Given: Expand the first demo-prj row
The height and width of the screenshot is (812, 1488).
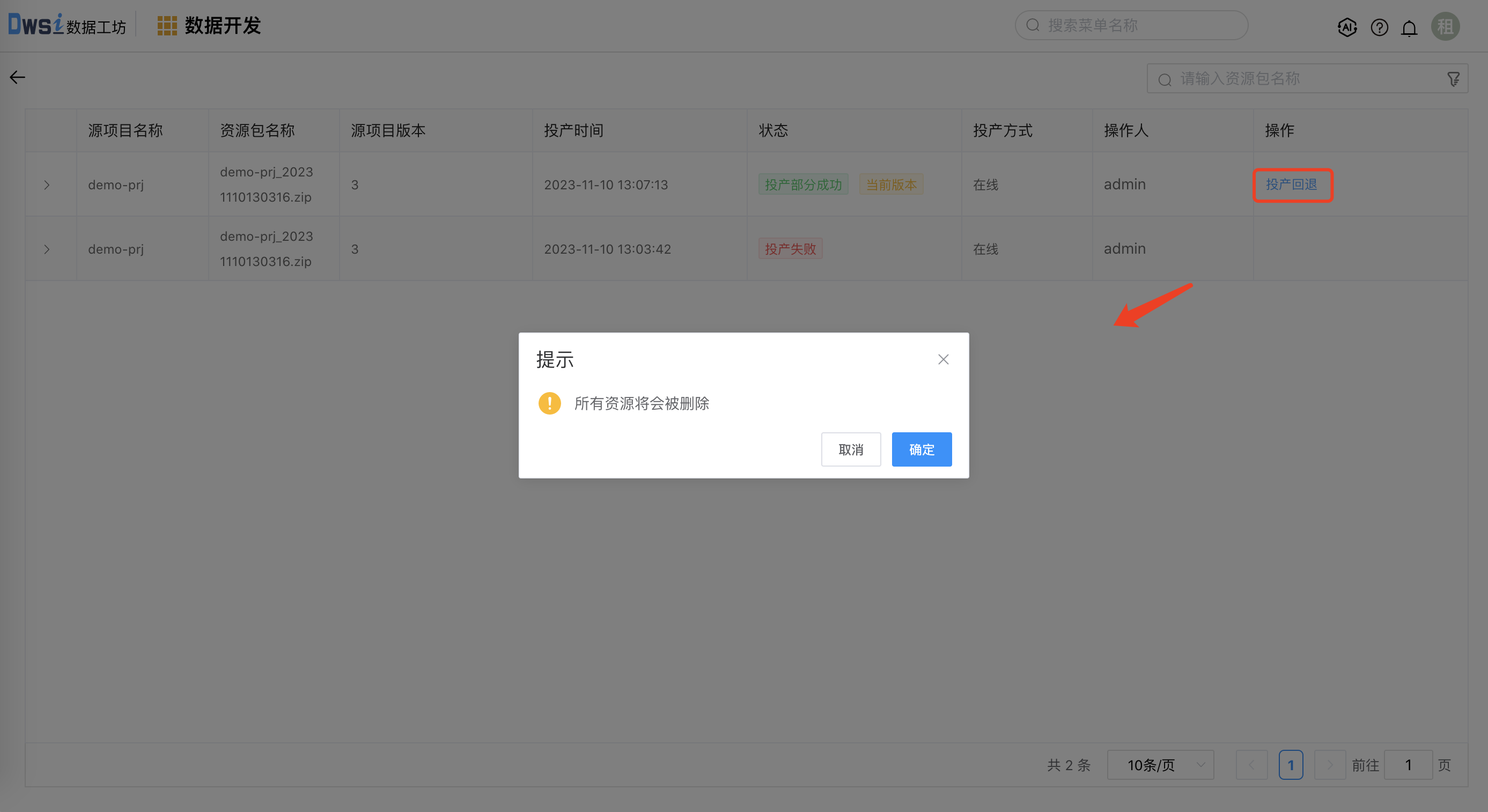Looking at the screenshot, I should [47, 185].
